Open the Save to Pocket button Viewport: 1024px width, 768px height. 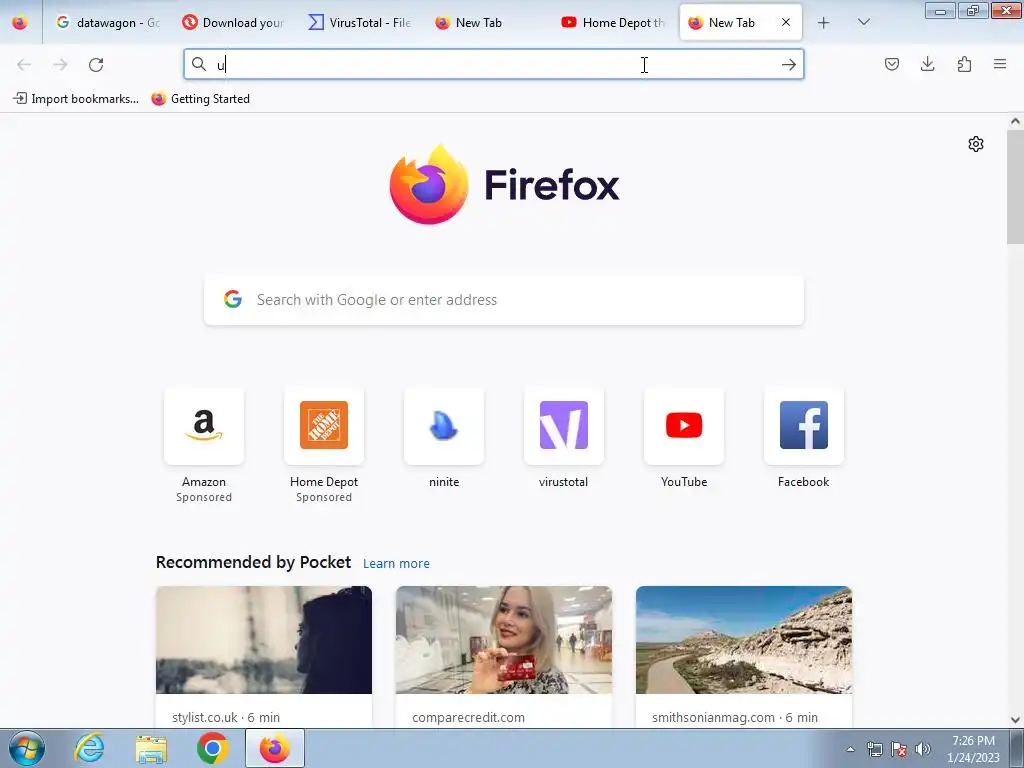pos(891,64)
